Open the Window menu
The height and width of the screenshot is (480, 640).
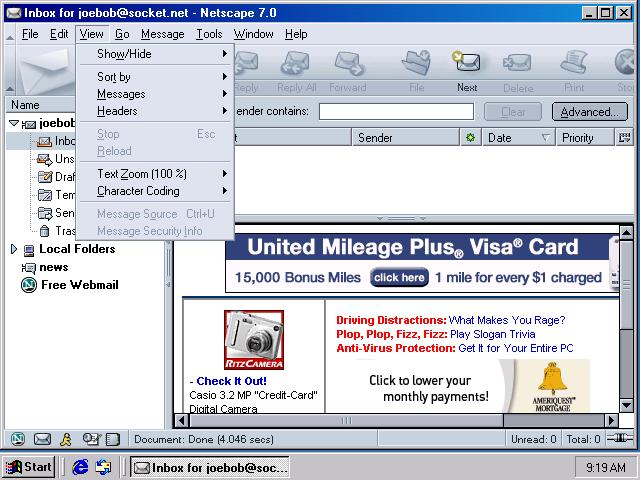(253, 34)
